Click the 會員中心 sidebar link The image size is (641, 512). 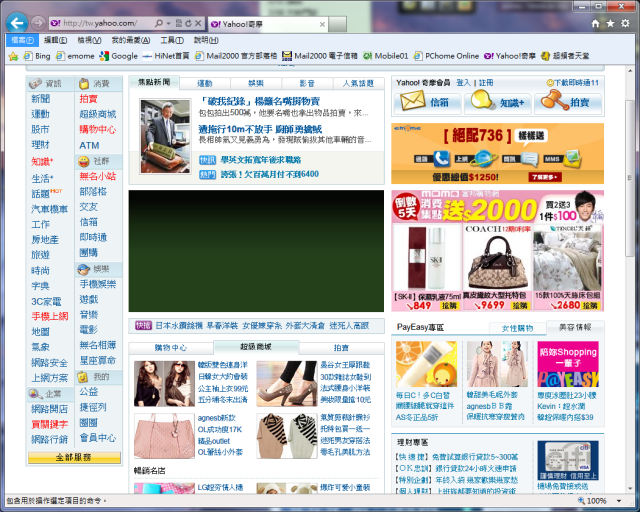pos(98,438)
